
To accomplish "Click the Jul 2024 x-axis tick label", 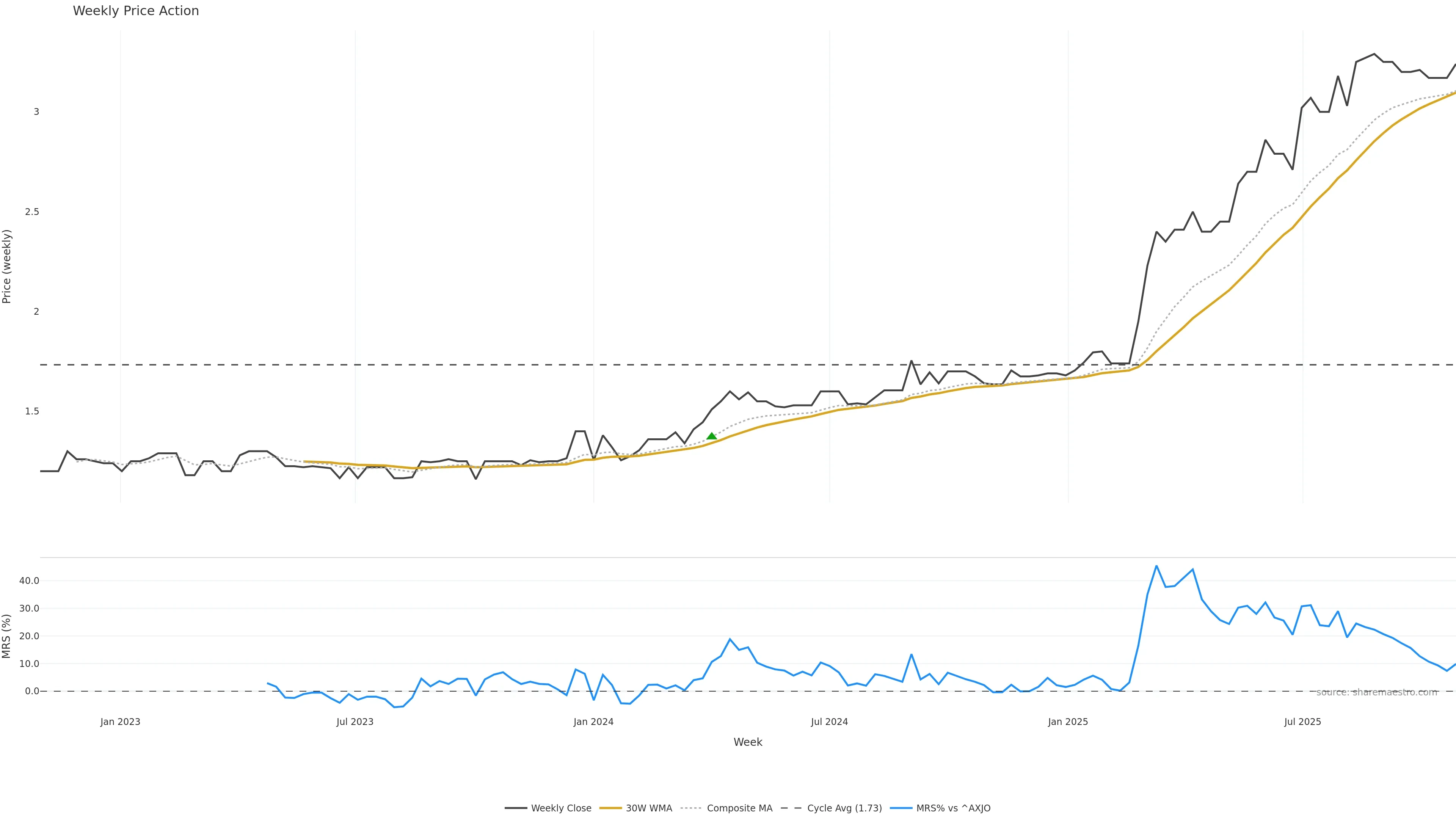I will 829,722.
